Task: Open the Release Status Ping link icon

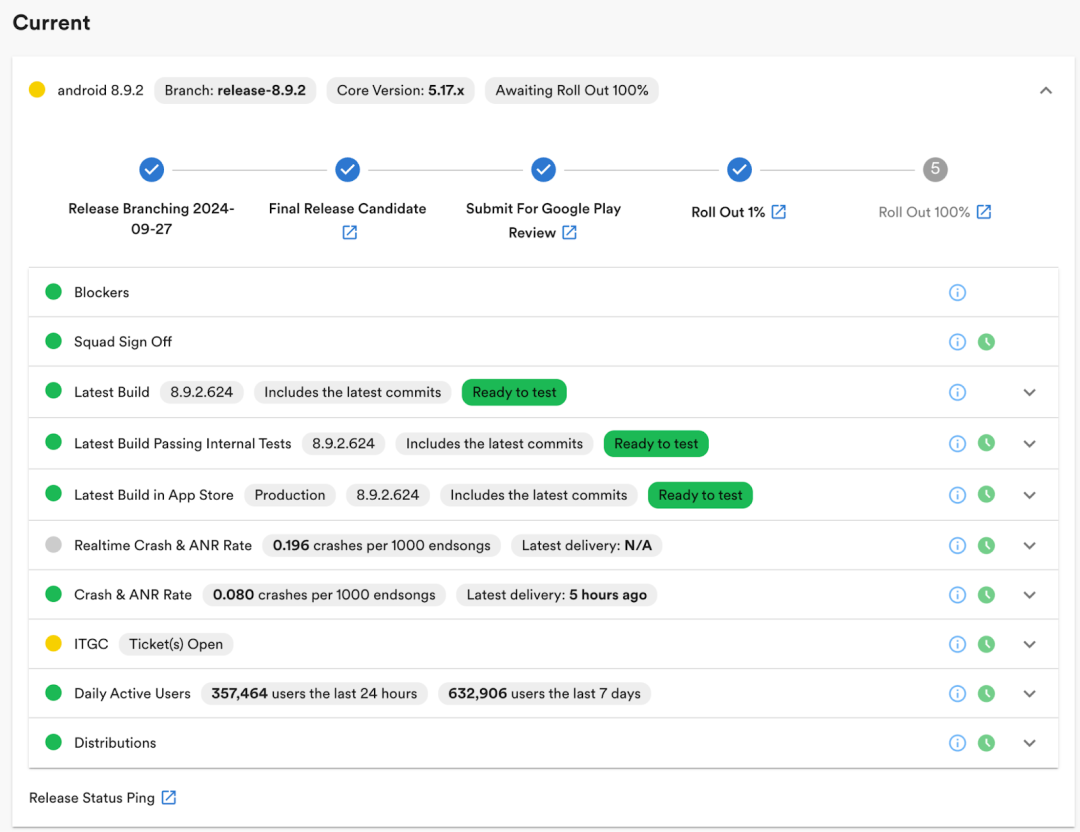Action: 169,797
